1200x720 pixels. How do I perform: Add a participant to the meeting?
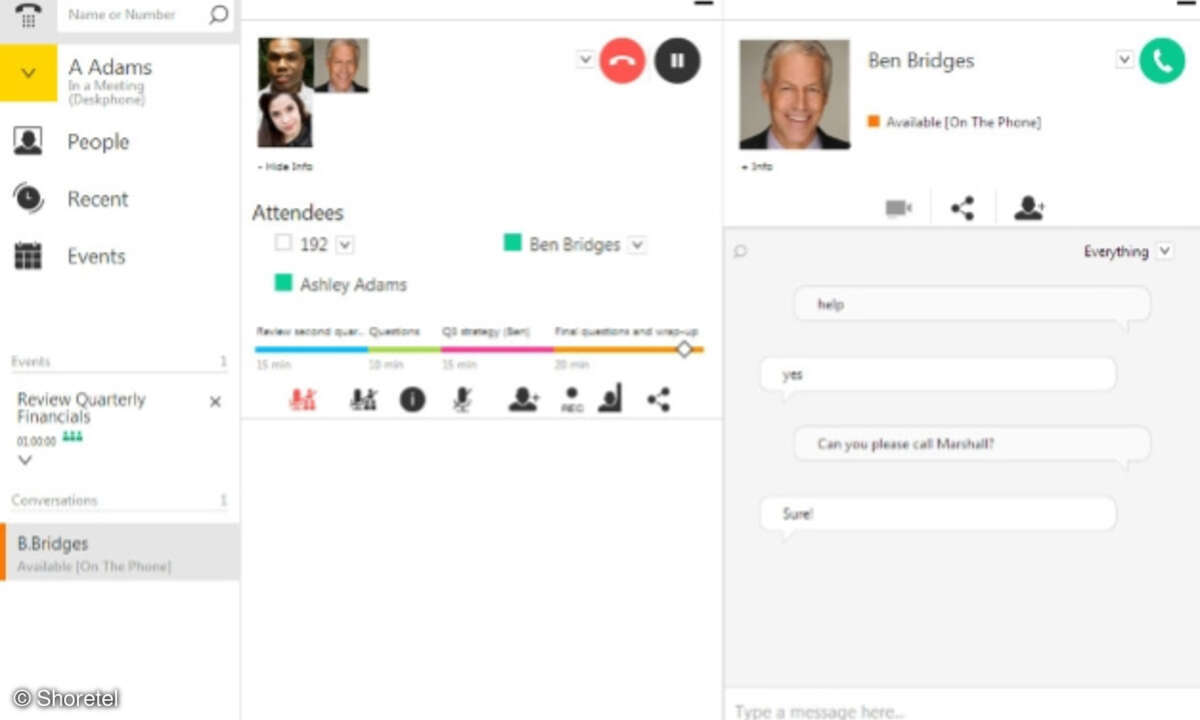(522, 400)
